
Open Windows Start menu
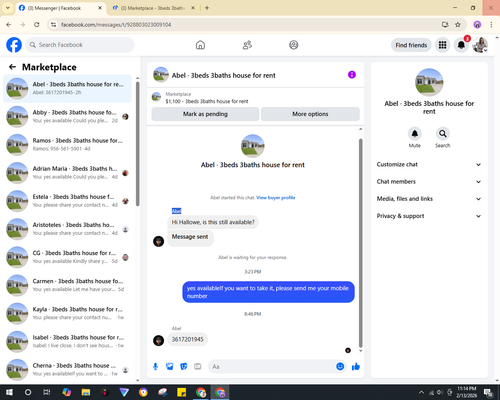9,392
